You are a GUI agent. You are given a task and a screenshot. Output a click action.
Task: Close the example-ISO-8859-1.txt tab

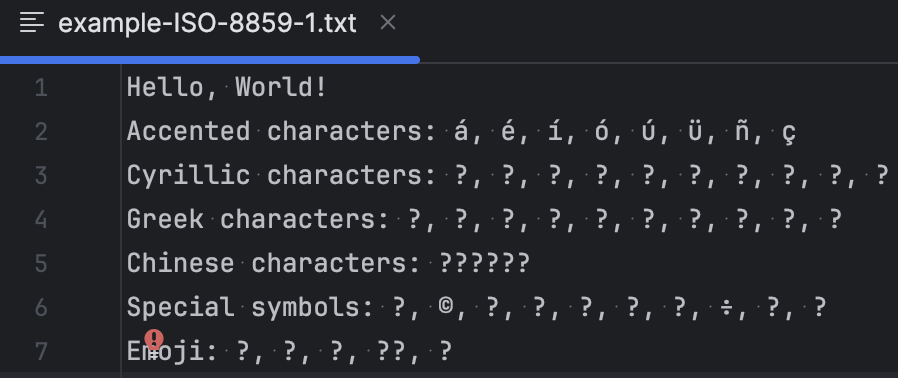(x=388, y=22)
